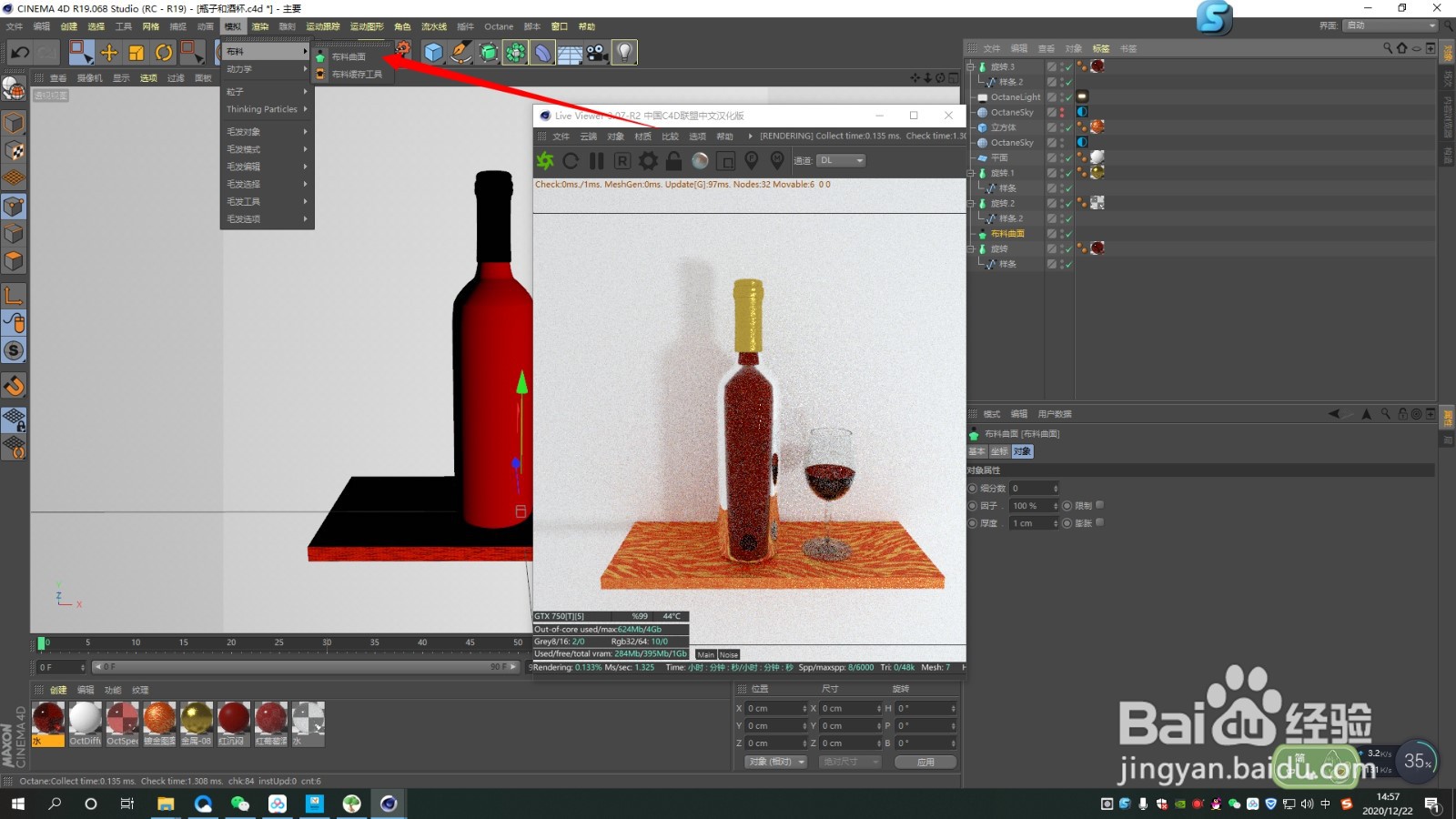Image resolution: width=1456 pixels, height=819 pixels.
Task: Click the Object Manager home icon
Action: 1402,48
